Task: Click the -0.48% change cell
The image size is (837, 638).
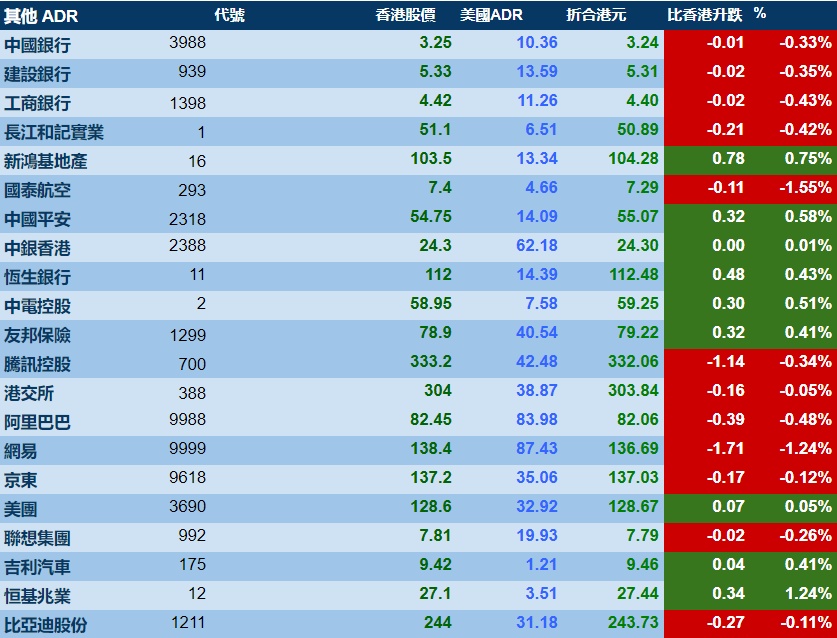Action: pyautogui.click(x=806, y=419)
